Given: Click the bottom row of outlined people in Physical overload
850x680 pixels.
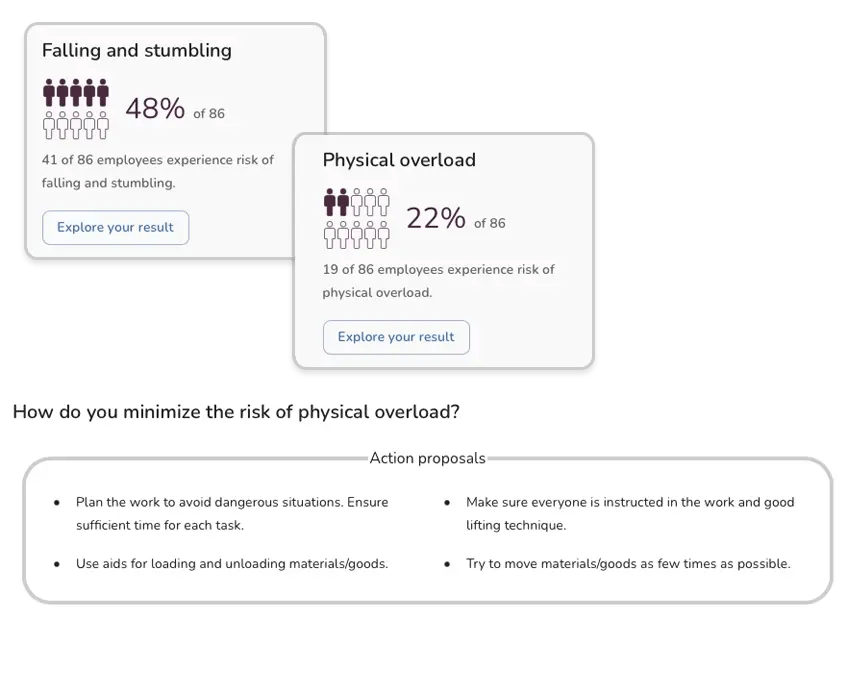Looking at the screenshot, I should [356, 235].
